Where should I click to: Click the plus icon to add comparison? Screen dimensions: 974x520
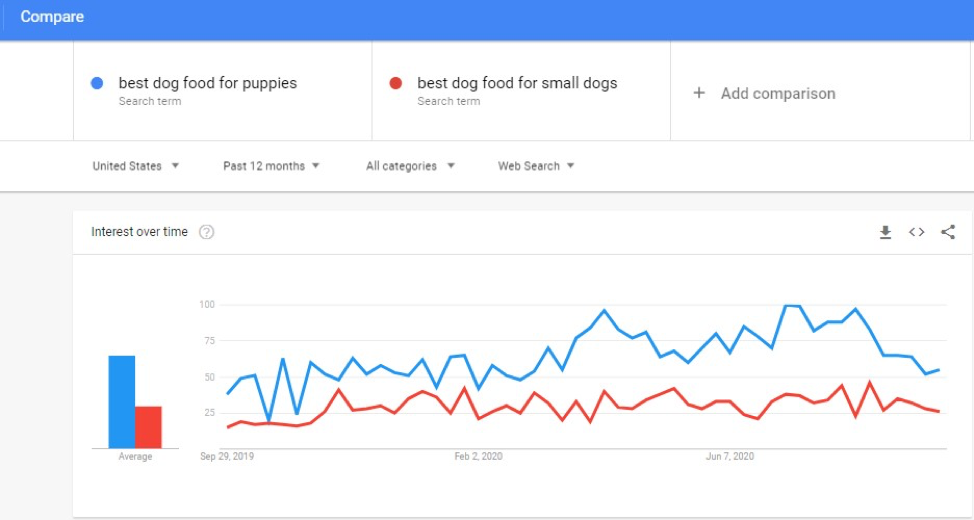699,93
